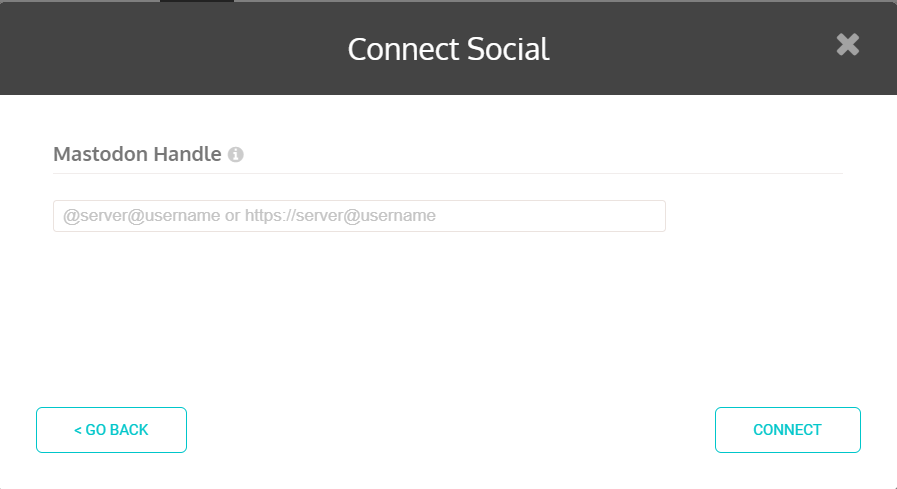Click the dark tab at the top edge
This screenshot has height=489, width=897.
(x=197, y=1)
